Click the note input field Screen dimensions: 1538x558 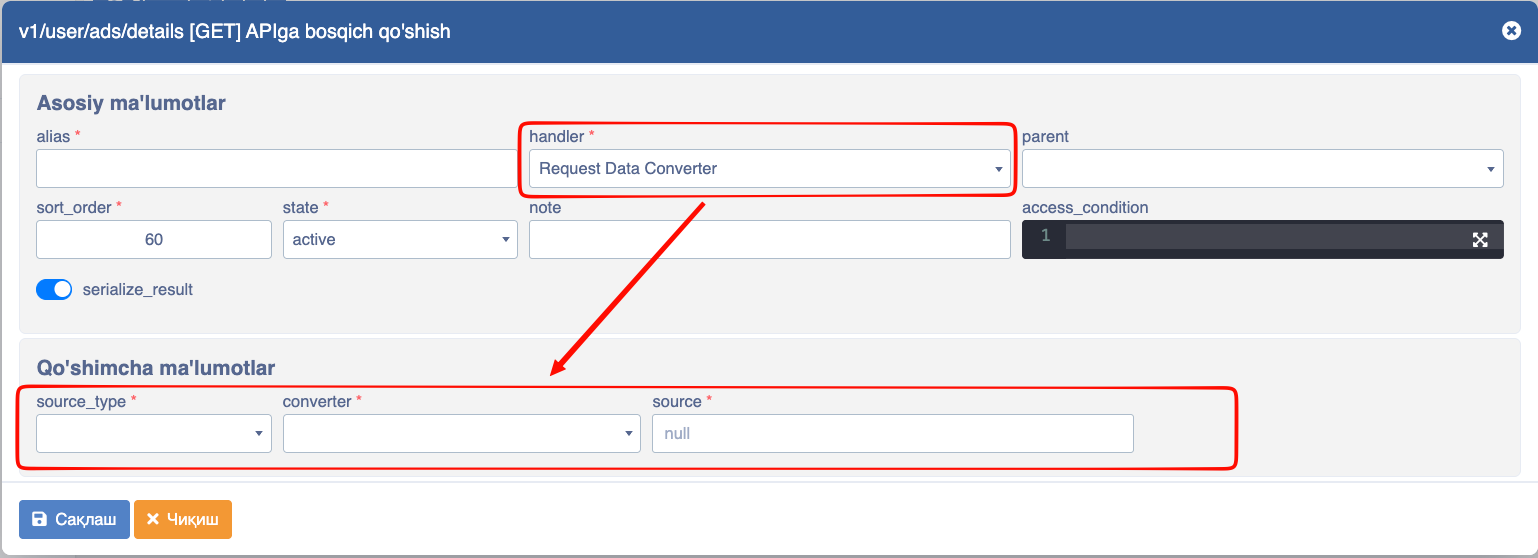click(x=770, y=240)
